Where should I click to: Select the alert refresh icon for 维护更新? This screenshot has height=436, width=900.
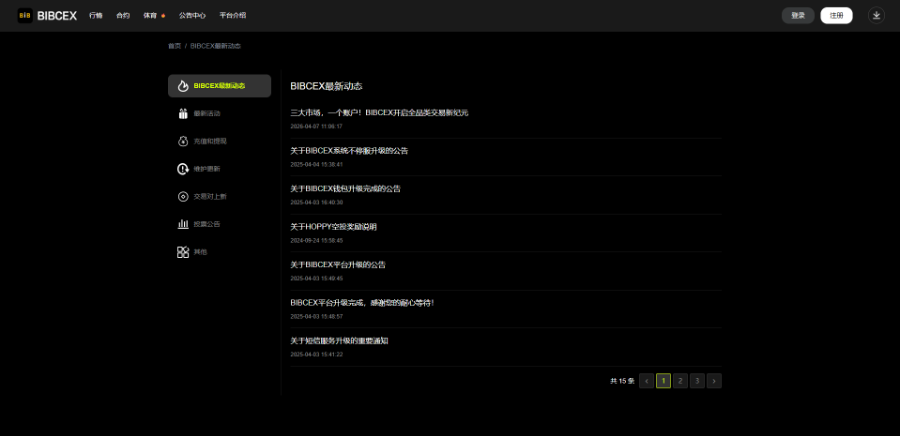183,169
